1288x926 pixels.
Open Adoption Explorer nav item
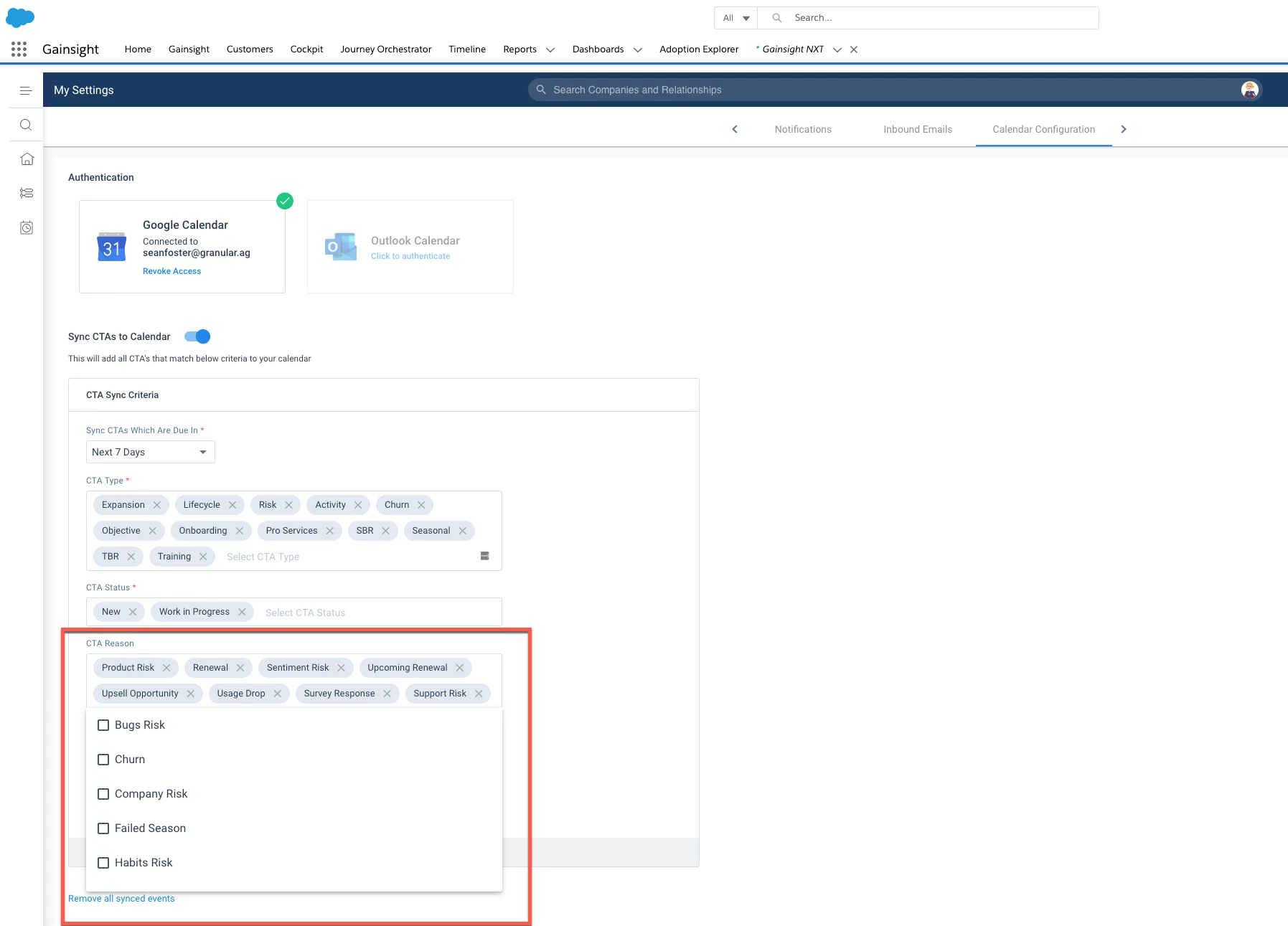[699, 49]
